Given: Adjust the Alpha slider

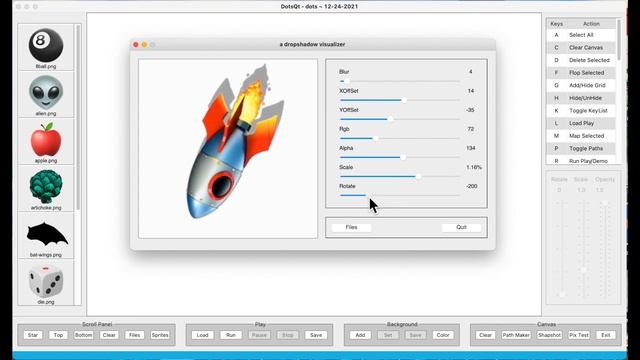Looking at the screenshot, I should 400,157.
